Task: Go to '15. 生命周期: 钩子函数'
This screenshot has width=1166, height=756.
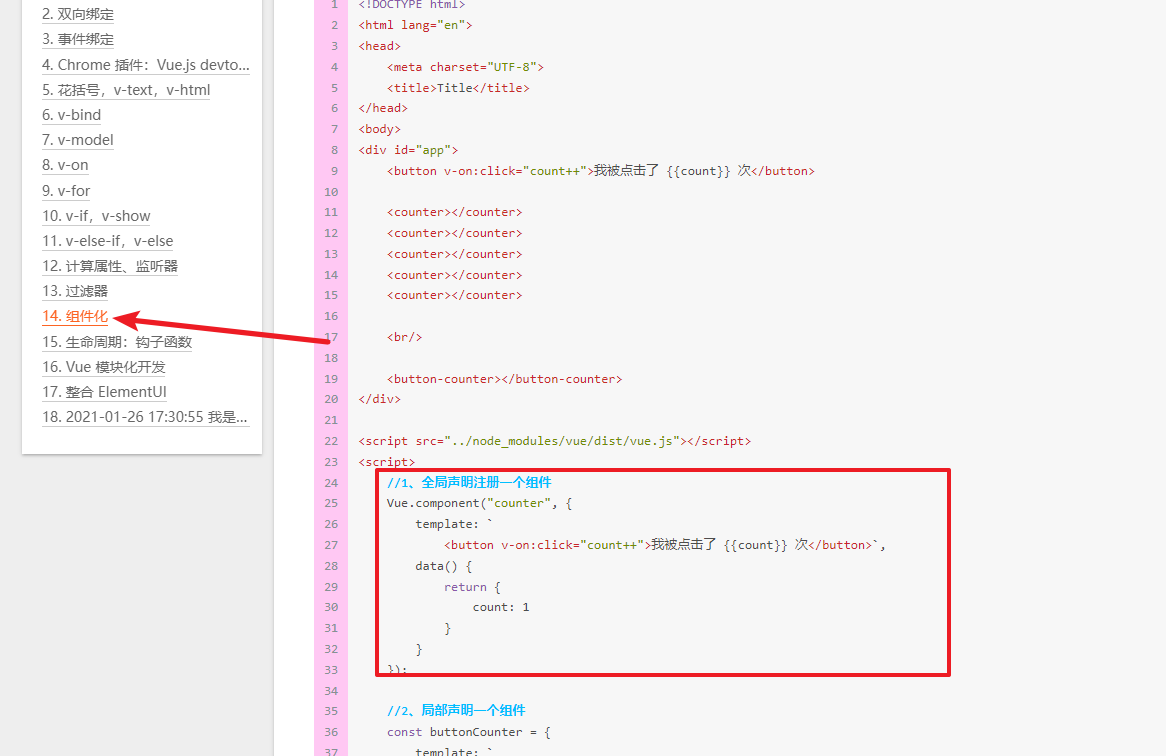Action: tap(117, 342)
